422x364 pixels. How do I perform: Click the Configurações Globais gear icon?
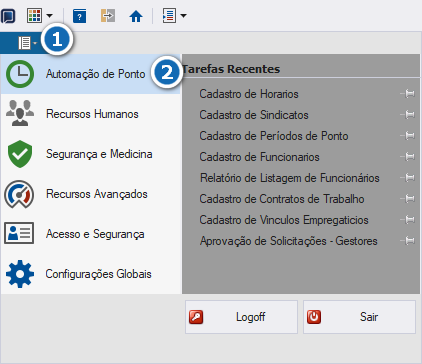point(20,274)
